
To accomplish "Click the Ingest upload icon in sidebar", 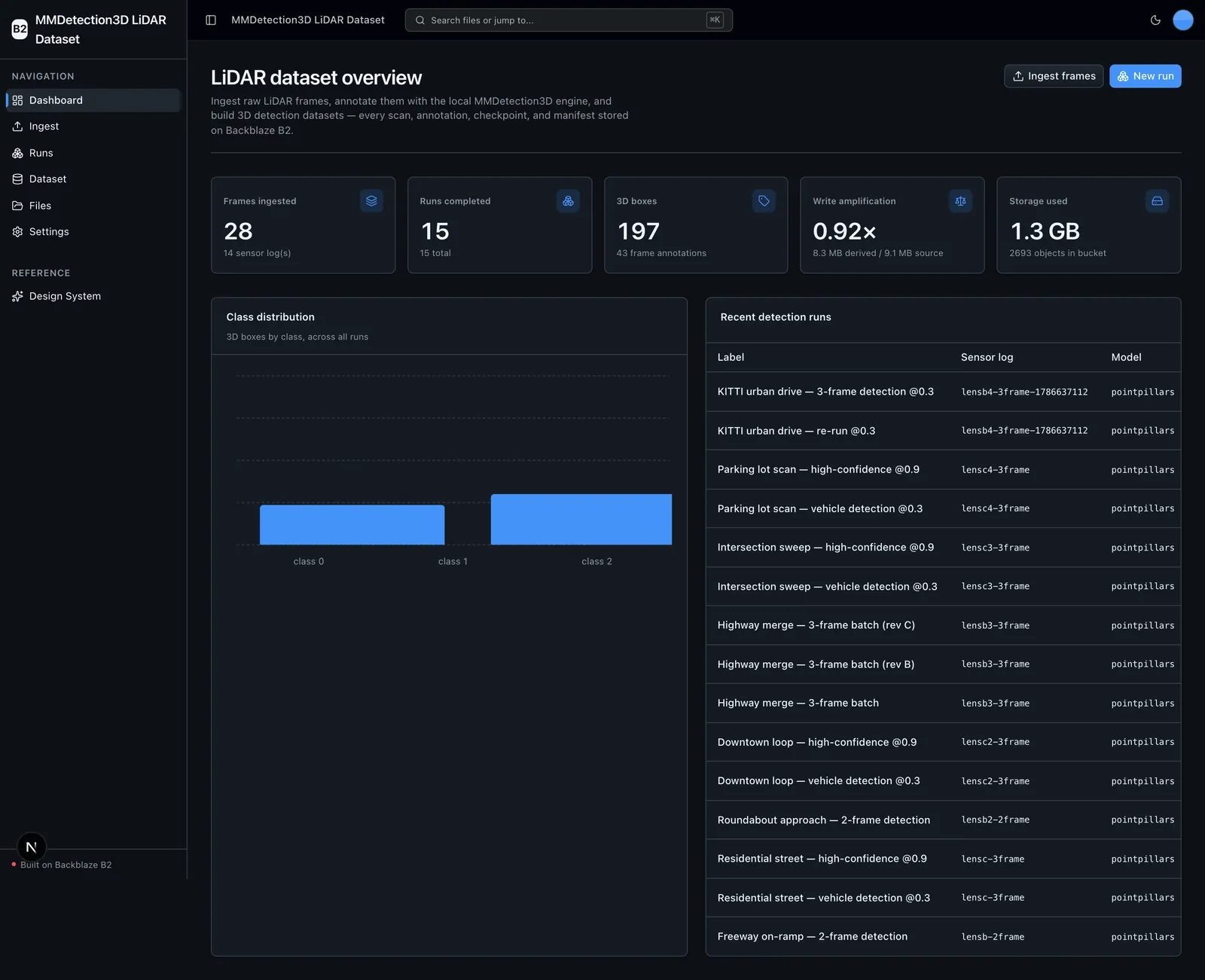I will pos(17,127).
